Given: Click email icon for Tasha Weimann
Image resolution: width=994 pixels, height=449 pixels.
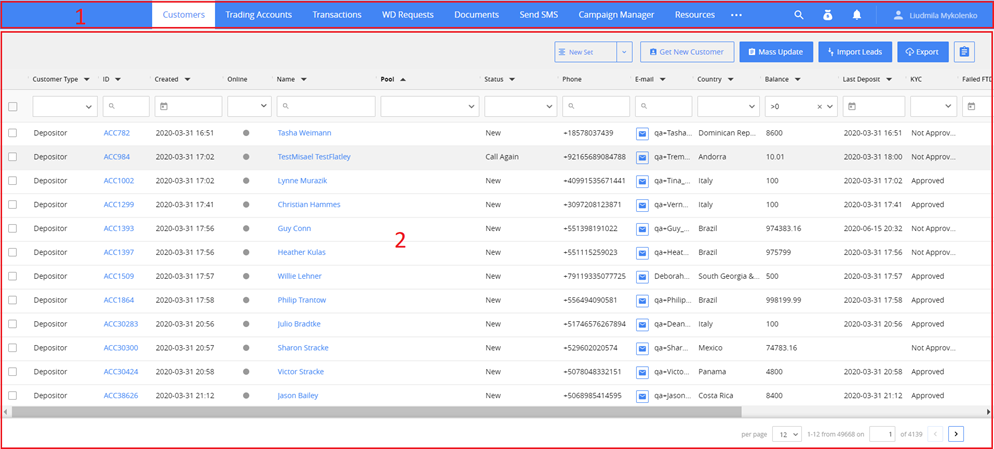Looking at the screenshot, I should [x=642, y=132].
